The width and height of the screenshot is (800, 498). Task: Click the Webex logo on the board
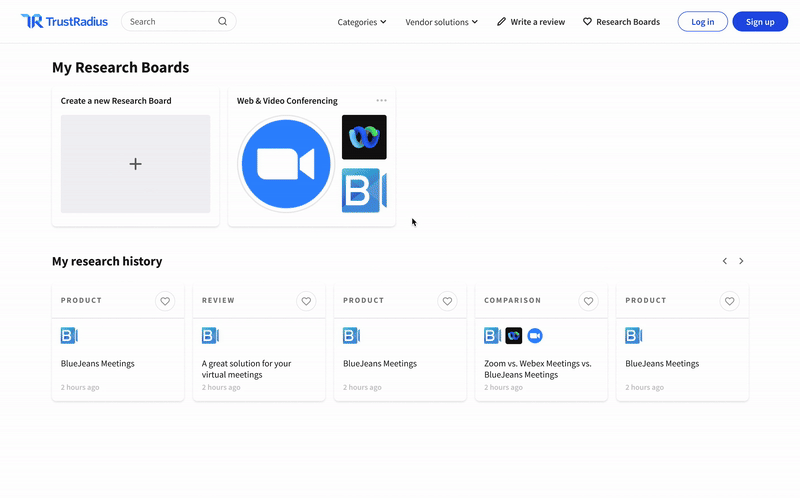coord(364,137)
